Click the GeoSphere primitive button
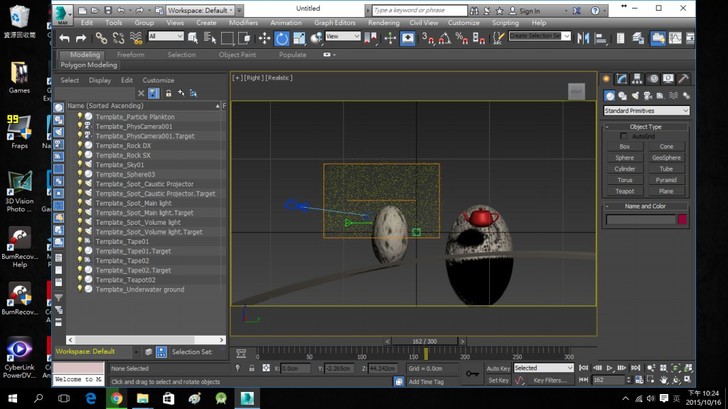 coord(666,157)
